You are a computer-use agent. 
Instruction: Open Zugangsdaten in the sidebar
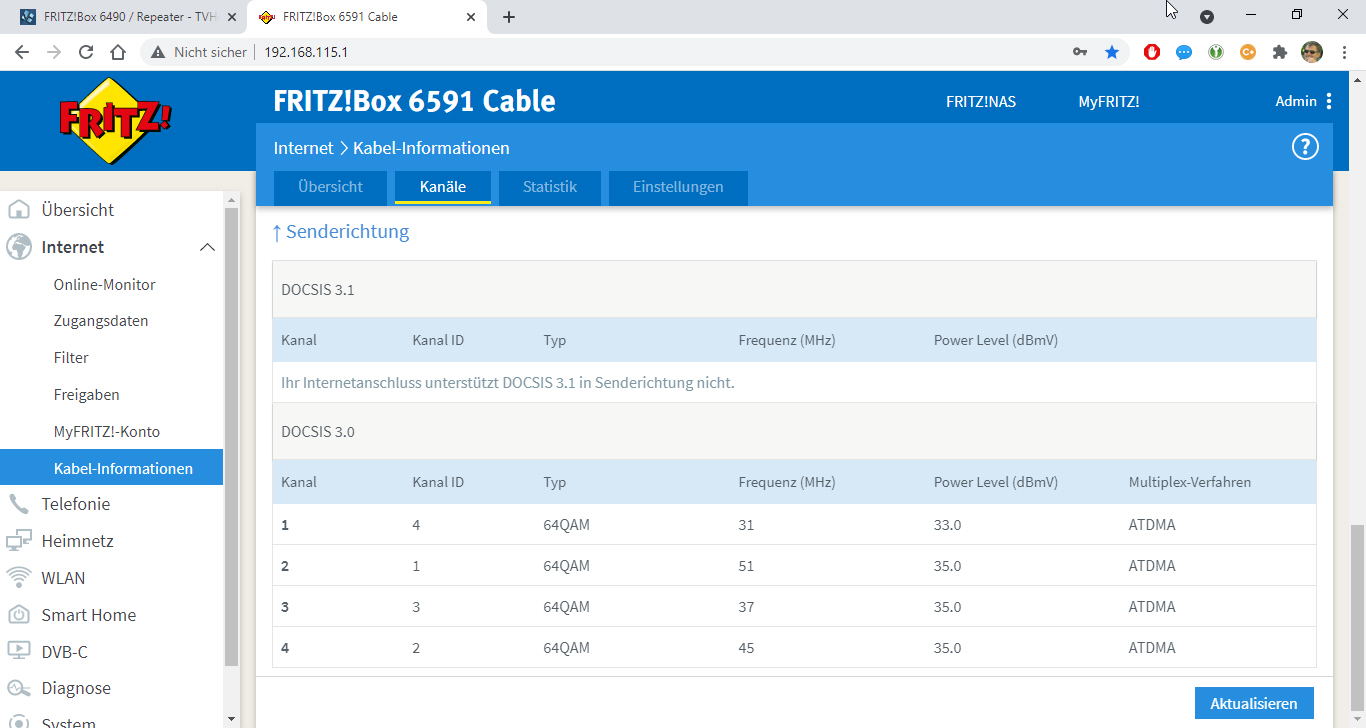click(x=101, y=321)
